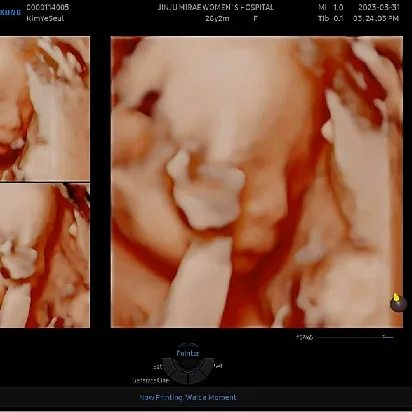
Task: Click the TIb 0.1 value
Action: pos(331,18)
